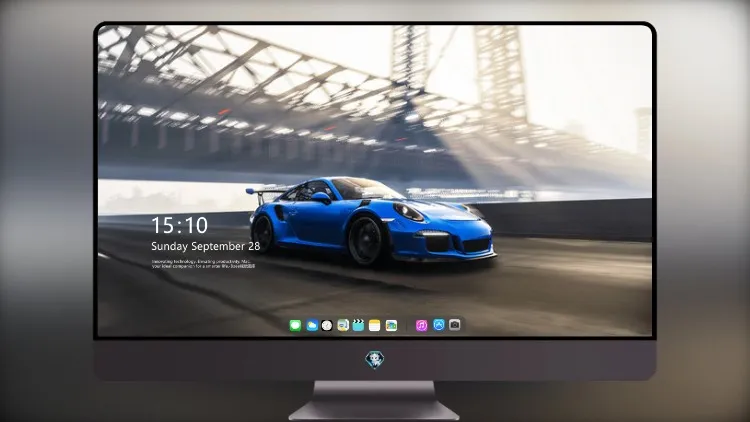750x422 pixels.
Task: Click the Sunday September 28 date text
Action: [206, 246]
